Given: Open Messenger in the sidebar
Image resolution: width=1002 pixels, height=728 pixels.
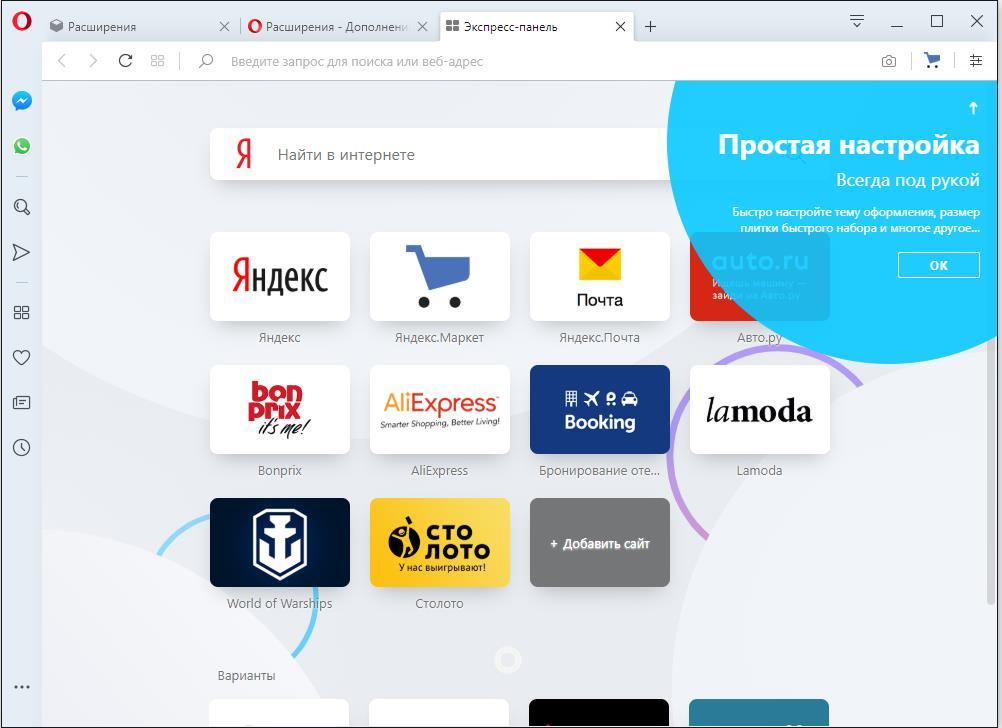Looking at the screenshot, I should tap(21, 101).
